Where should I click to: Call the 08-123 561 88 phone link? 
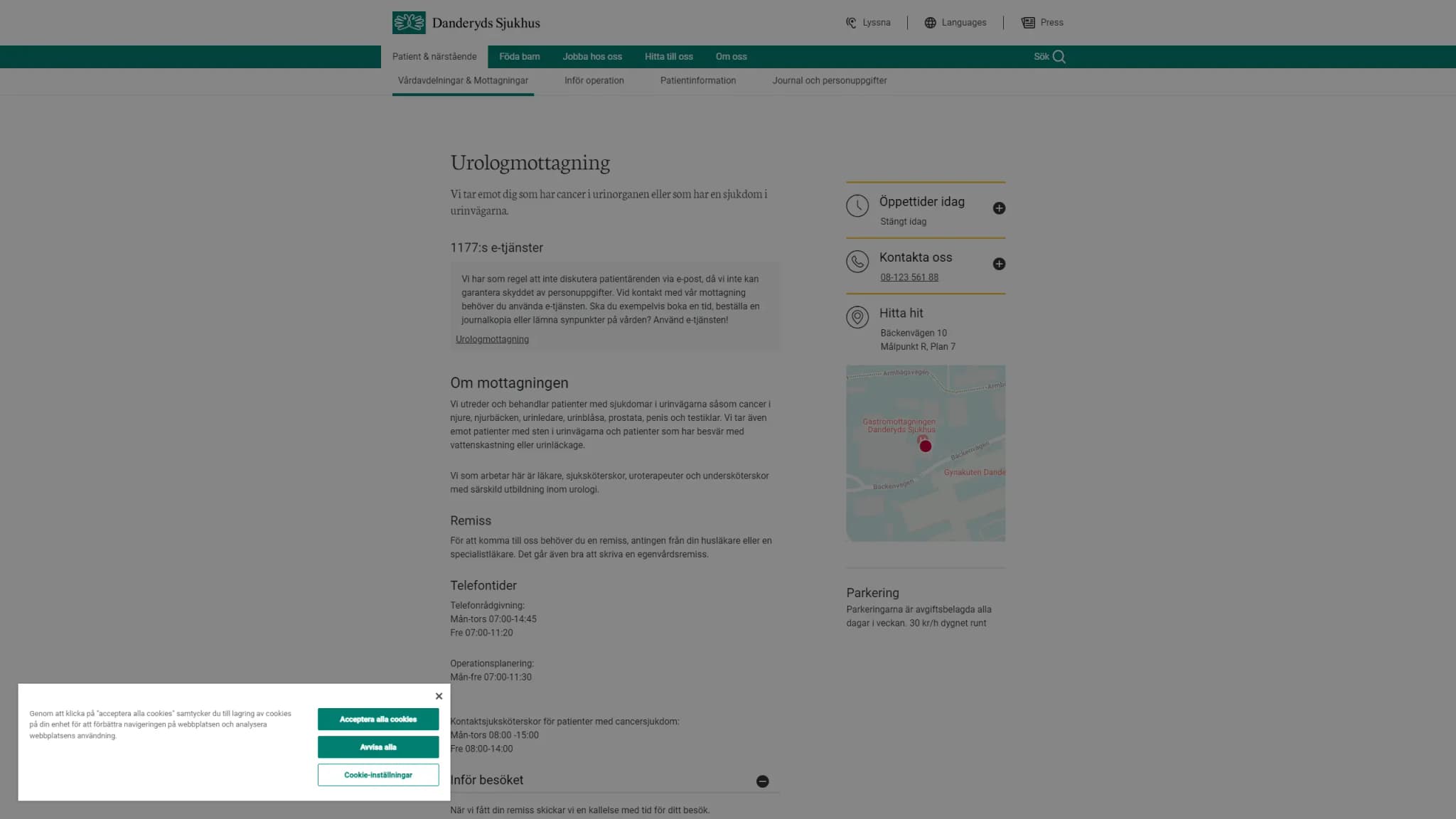tap(909, 277)
